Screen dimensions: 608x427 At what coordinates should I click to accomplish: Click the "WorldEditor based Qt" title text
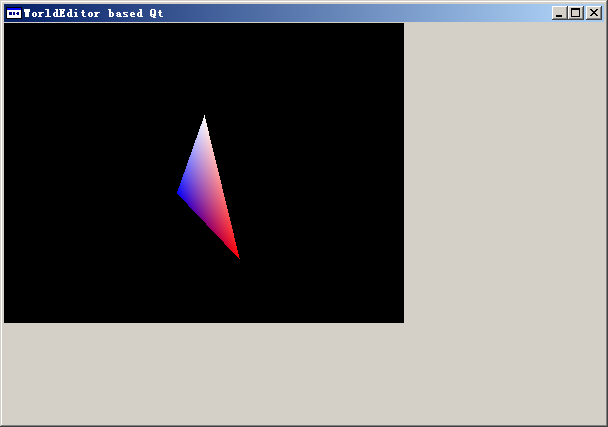coord(93,14)
